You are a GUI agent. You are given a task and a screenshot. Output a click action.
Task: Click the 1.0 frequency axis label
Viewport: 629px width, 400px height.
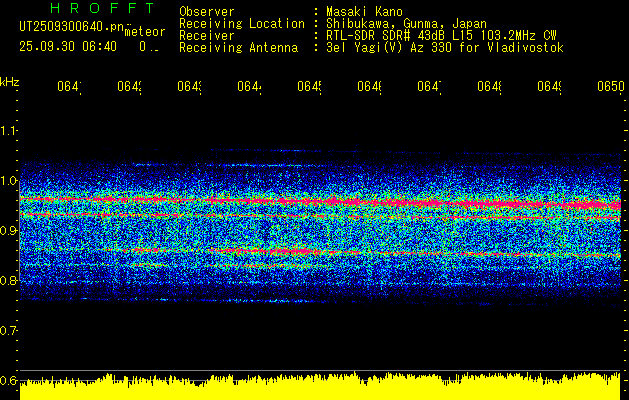point(8,181)
